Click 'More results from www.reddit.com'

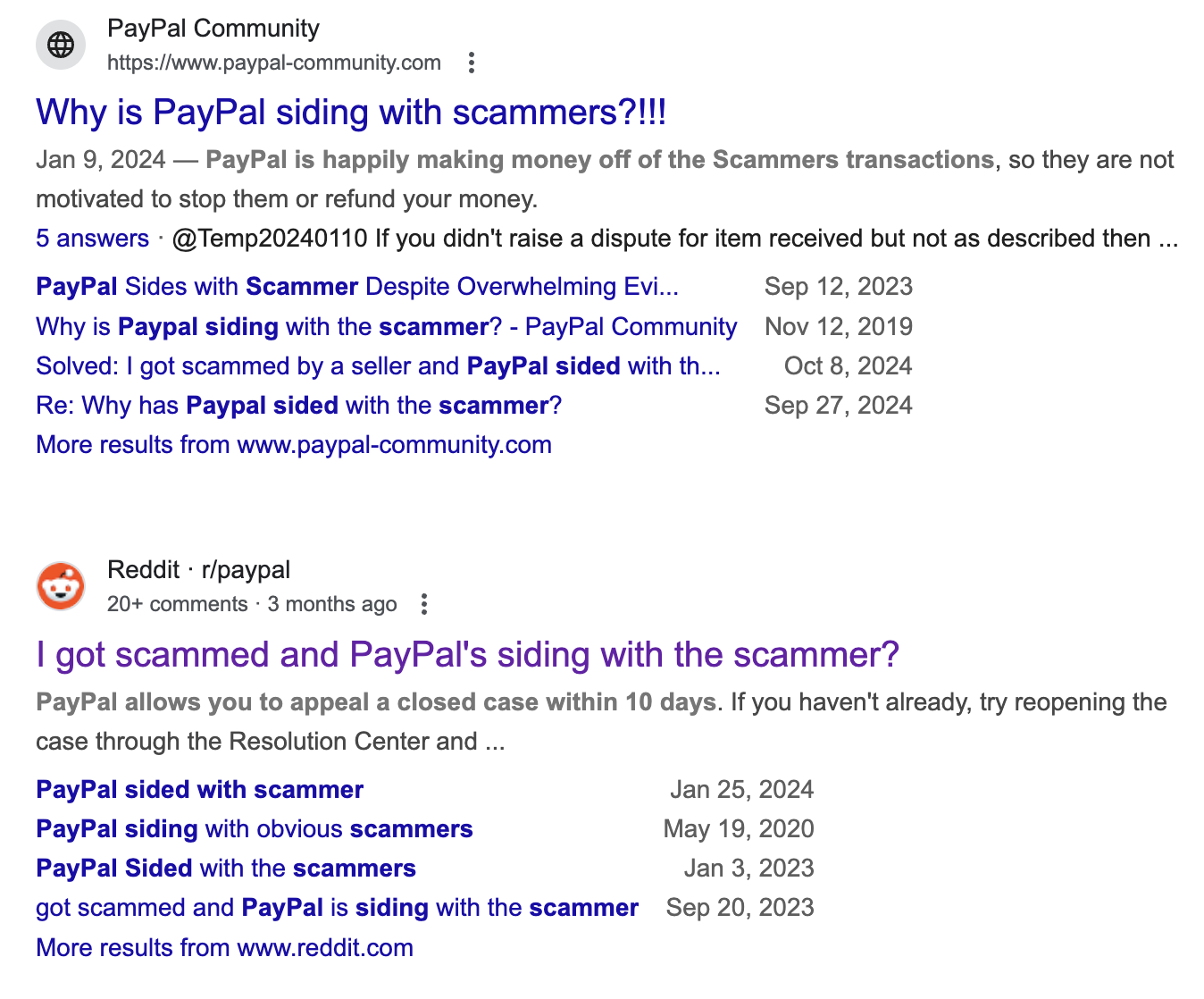[x=225, y=947]
